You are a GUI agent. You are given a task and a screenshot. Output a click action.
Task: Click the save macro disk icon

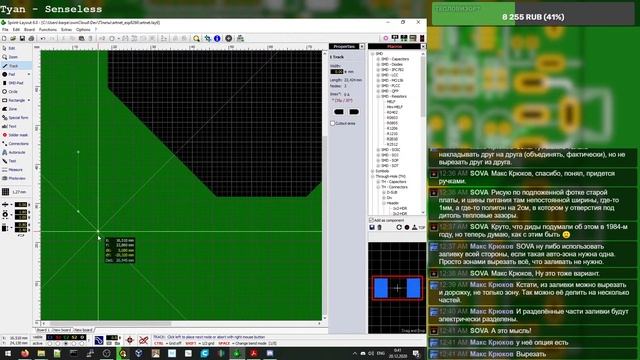click(372, 227)
